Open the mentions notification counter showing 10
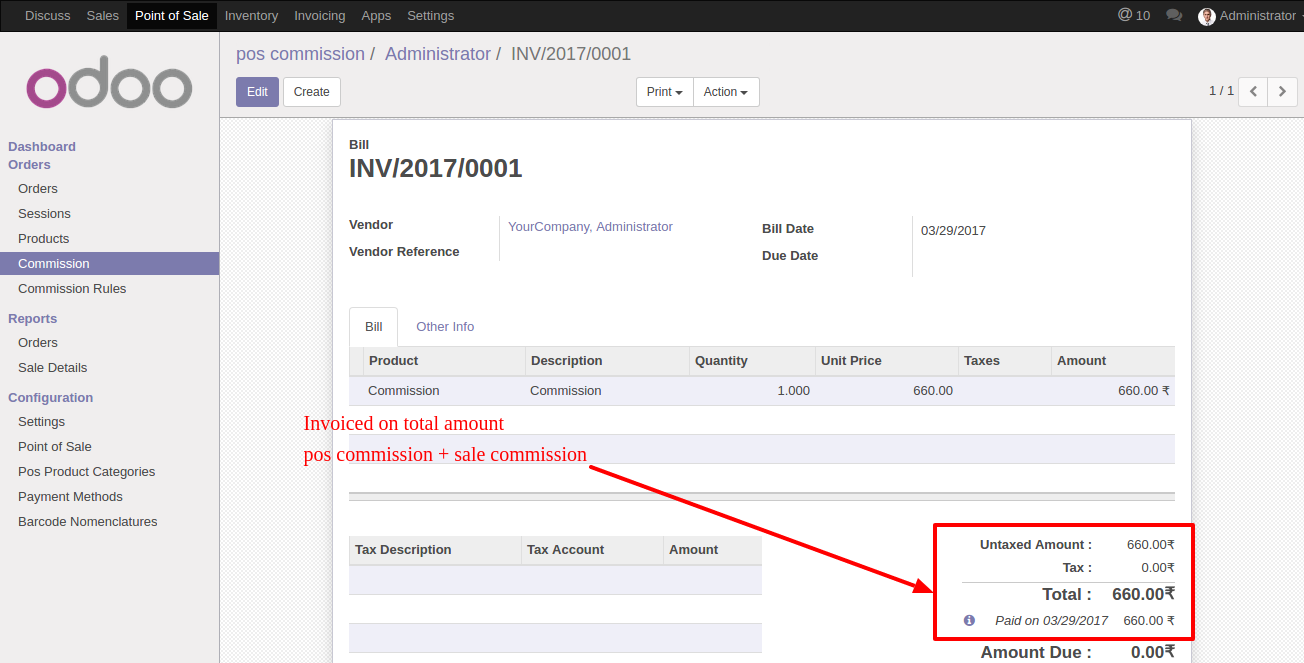The image size is (1304, 663). click(1134, 16)
